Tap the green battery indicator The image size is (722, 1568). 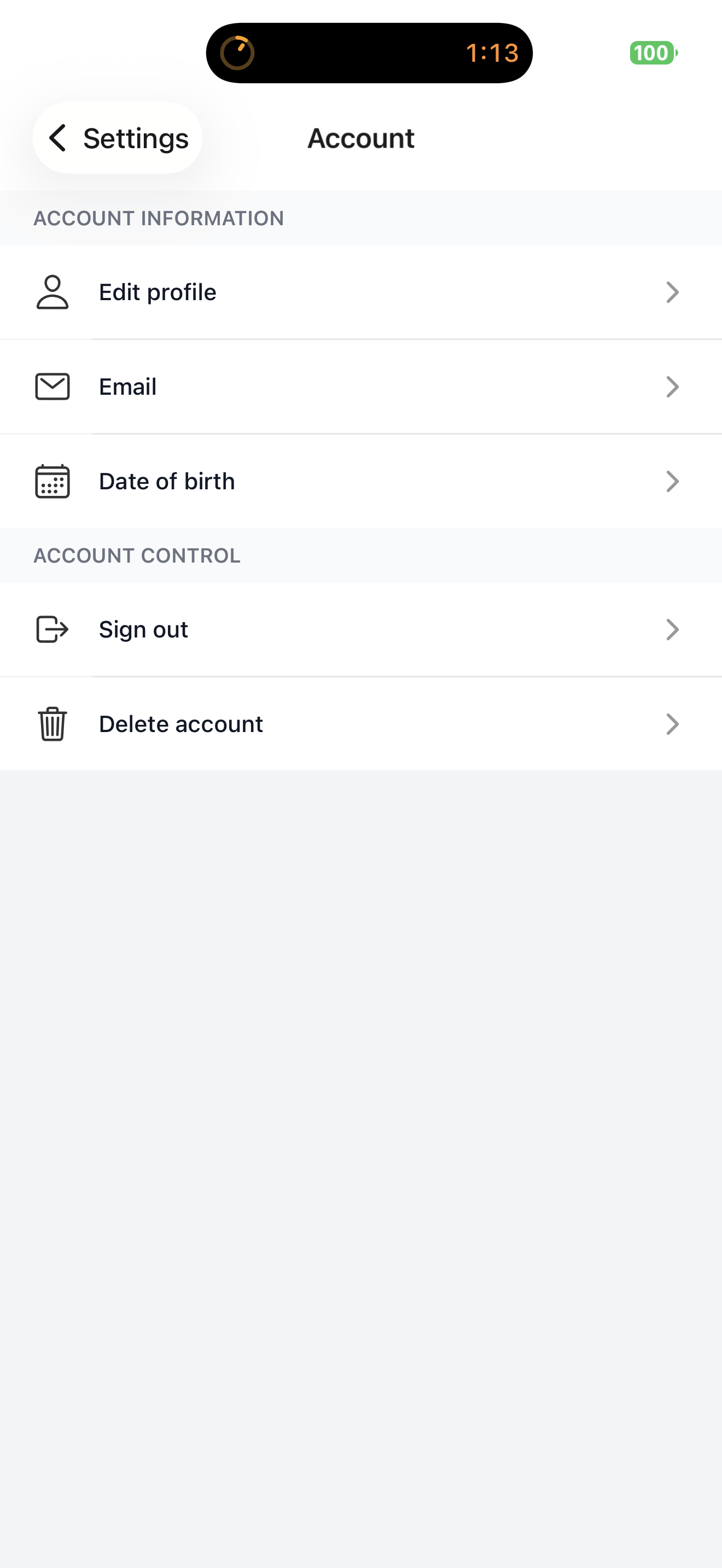pos(653,53)
